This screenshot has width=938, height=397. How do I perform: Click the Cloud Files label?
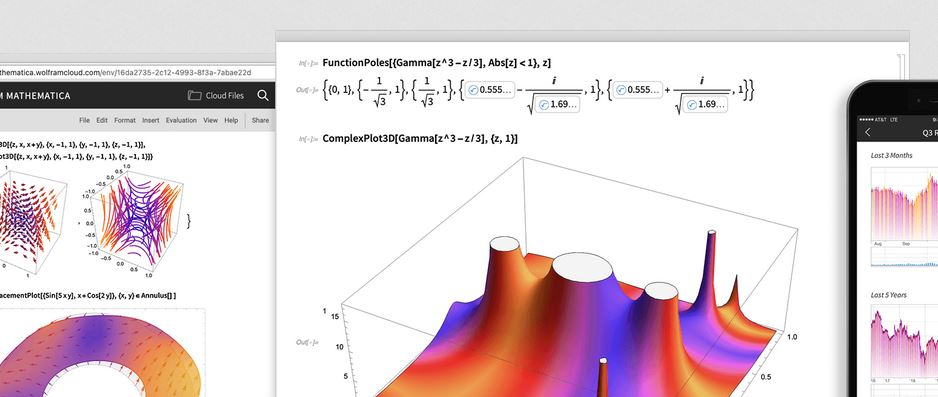pos(225,96)
